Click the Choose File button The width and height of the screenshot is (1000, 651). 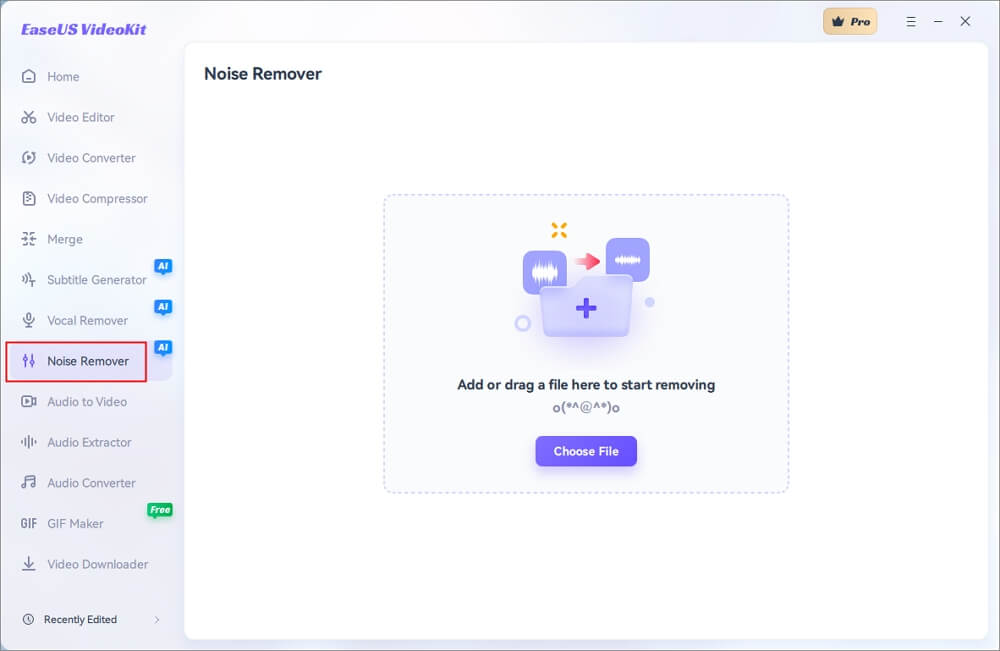586,451
